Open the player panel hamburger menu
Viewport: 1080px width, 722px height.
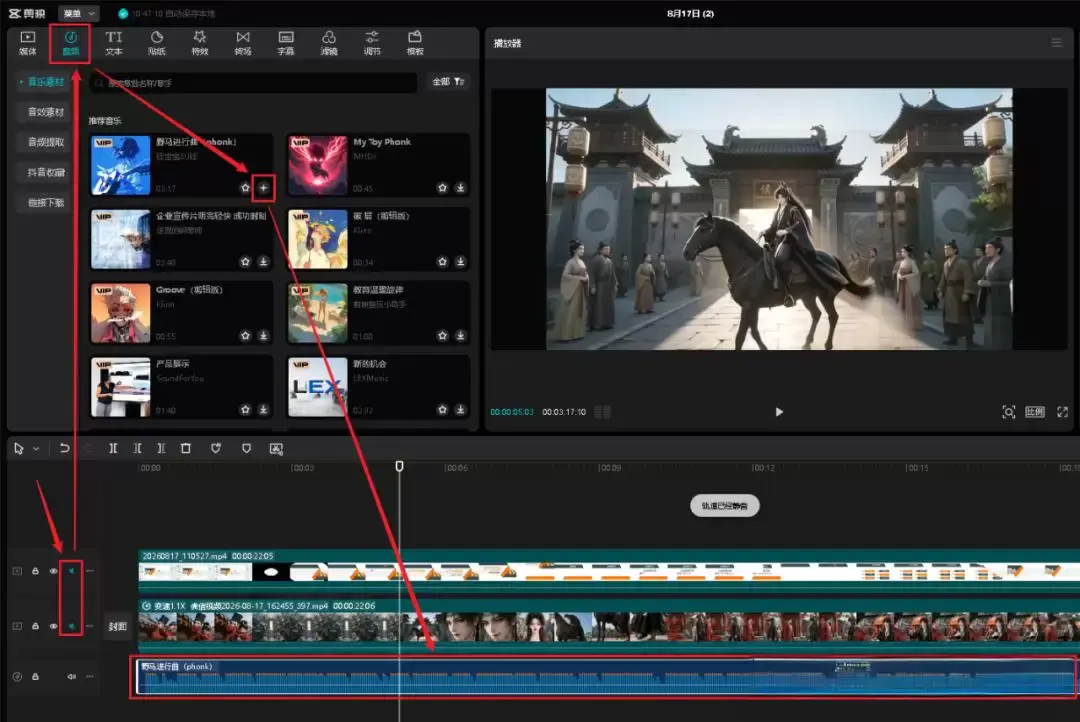tap(1056, 43)
